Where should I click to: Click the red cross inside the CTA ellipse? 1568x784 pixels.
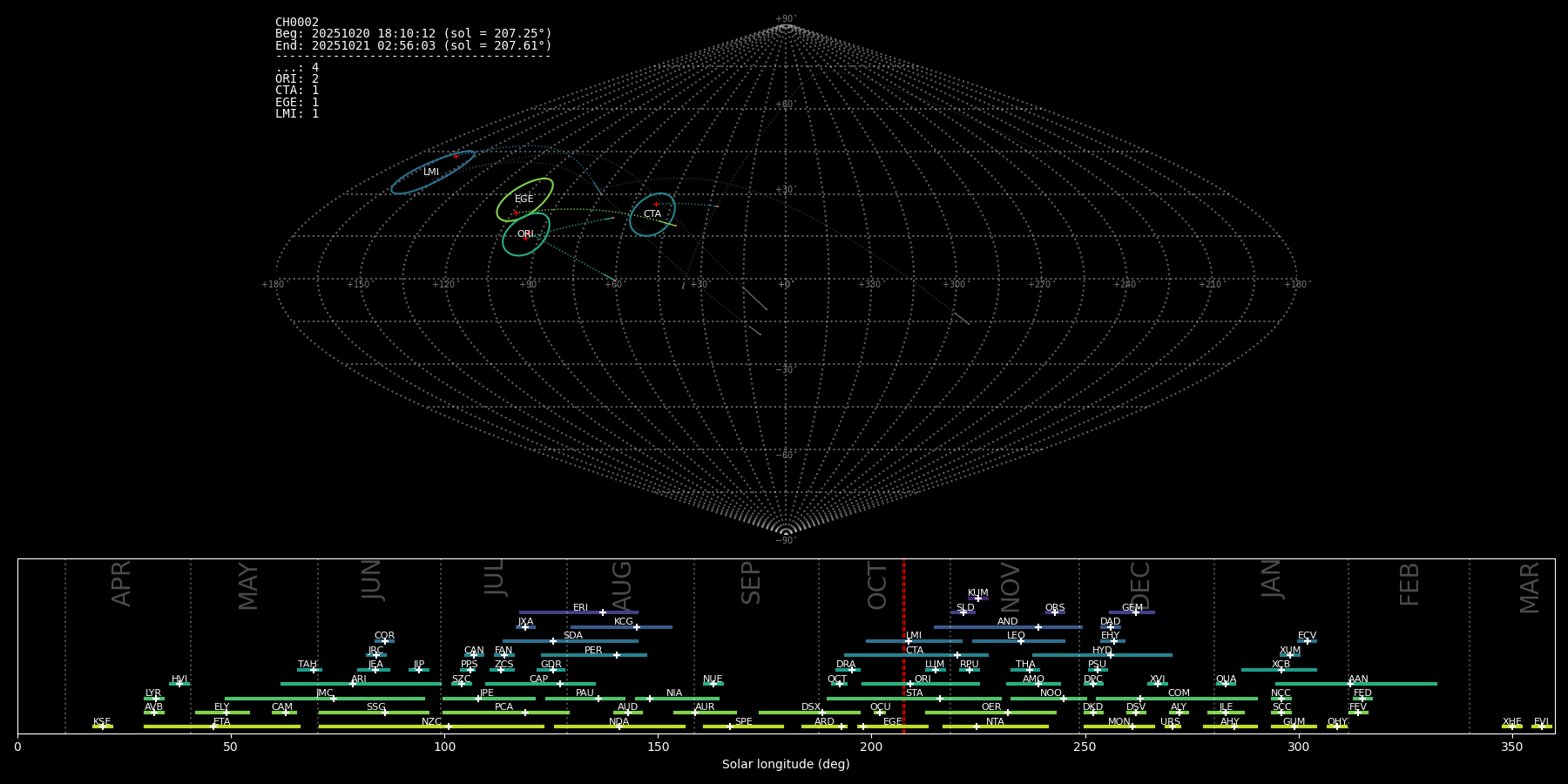pyautogui.click(x=656, y=204)
